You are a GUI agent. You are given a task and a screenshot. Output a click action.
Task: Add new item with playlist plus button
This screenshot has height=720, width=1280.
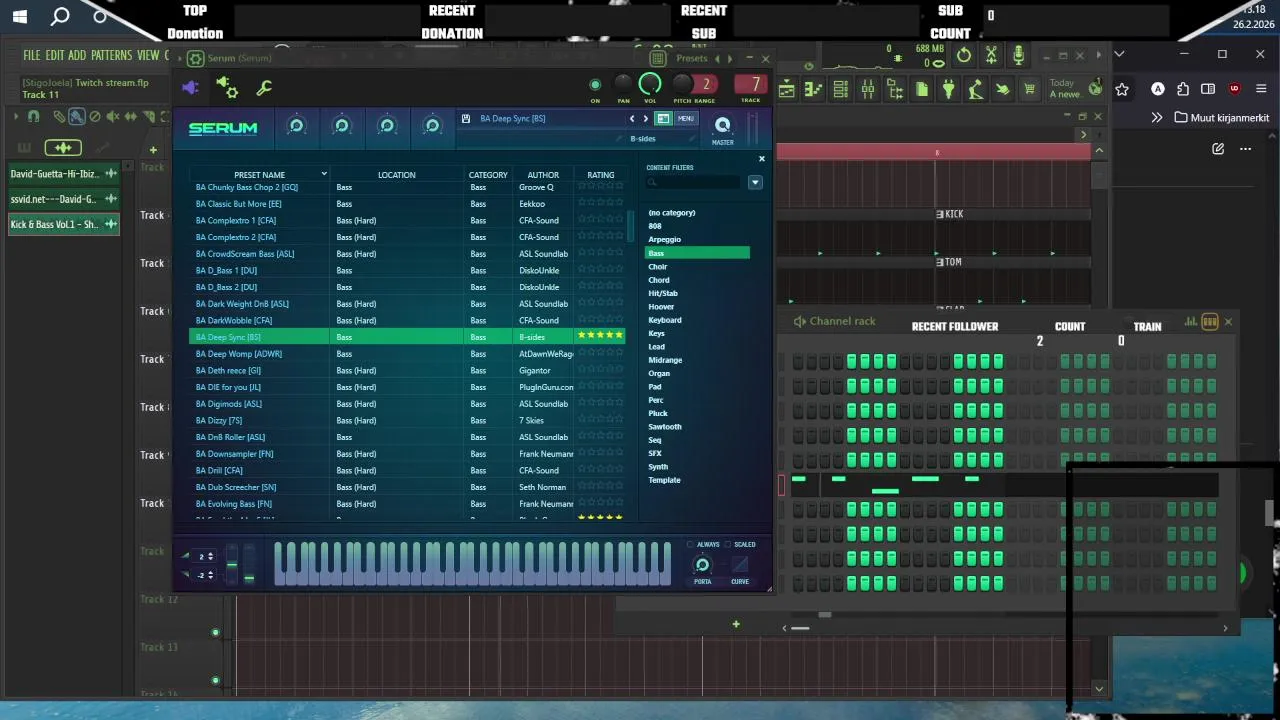click(x=153, y=150)
